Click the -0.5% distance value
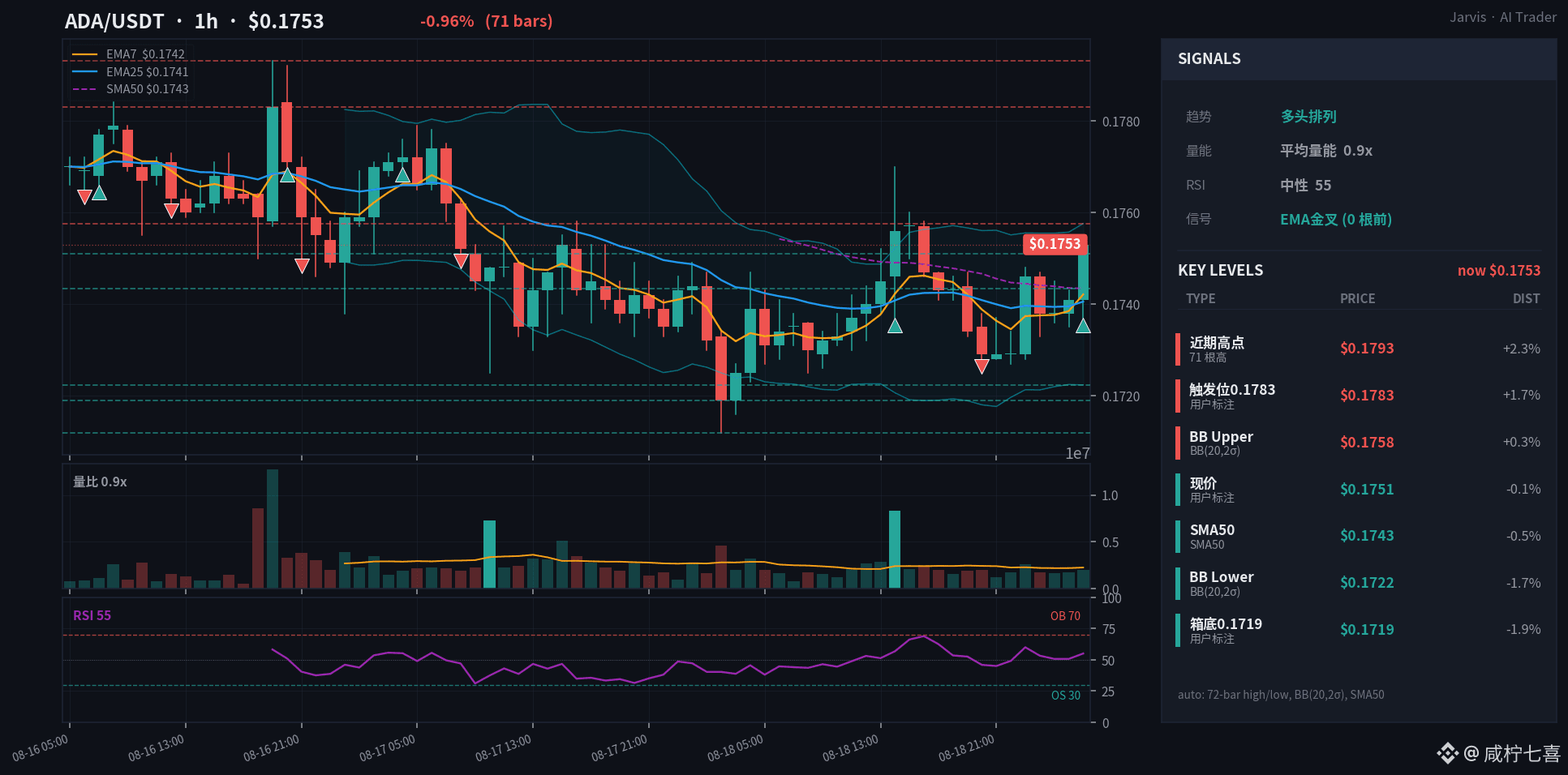Image resolution: width=1568 pixels, height=775 pixels. [x=1523, y=536]
